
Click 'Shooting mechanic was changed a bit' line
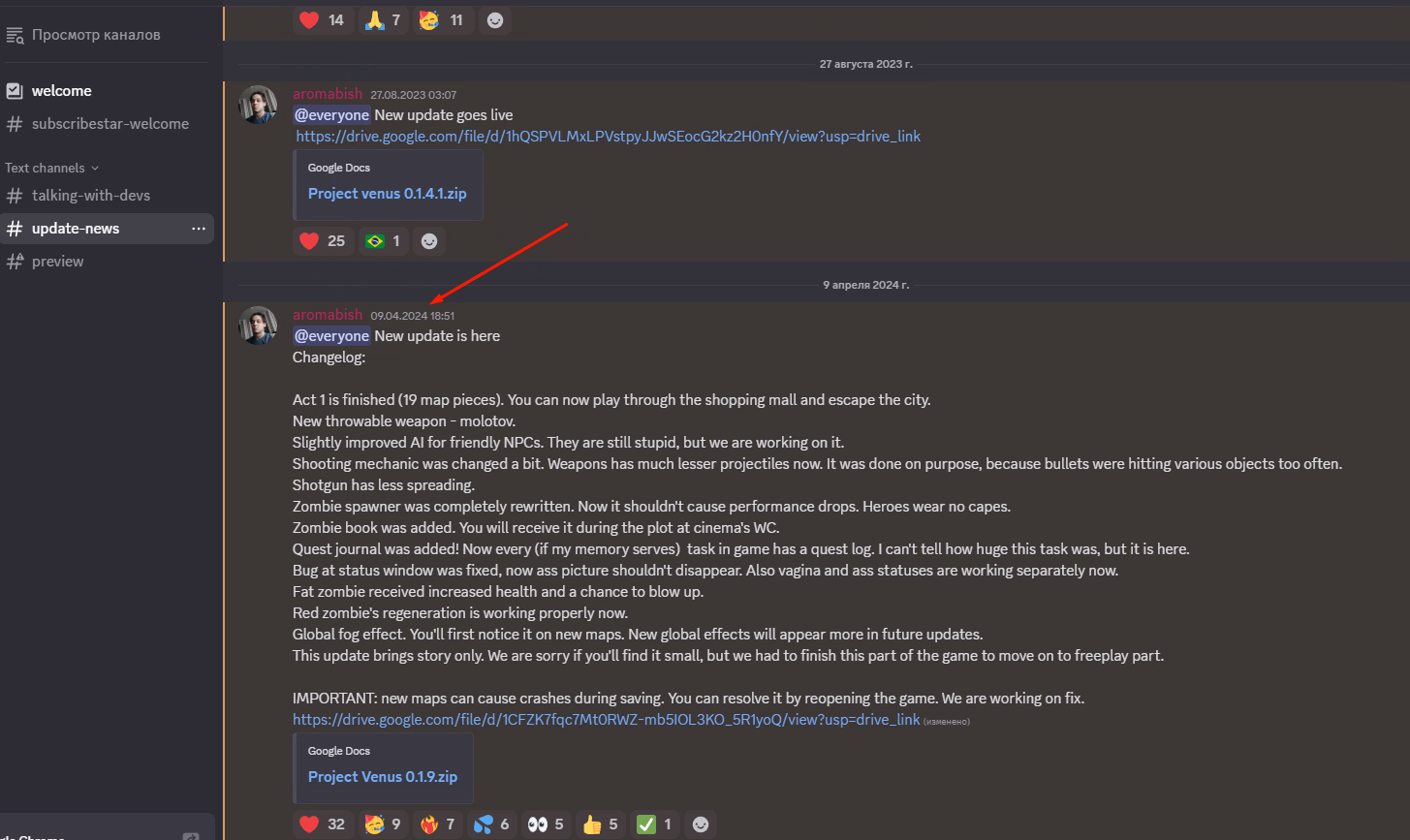click(x=817, y=464)
